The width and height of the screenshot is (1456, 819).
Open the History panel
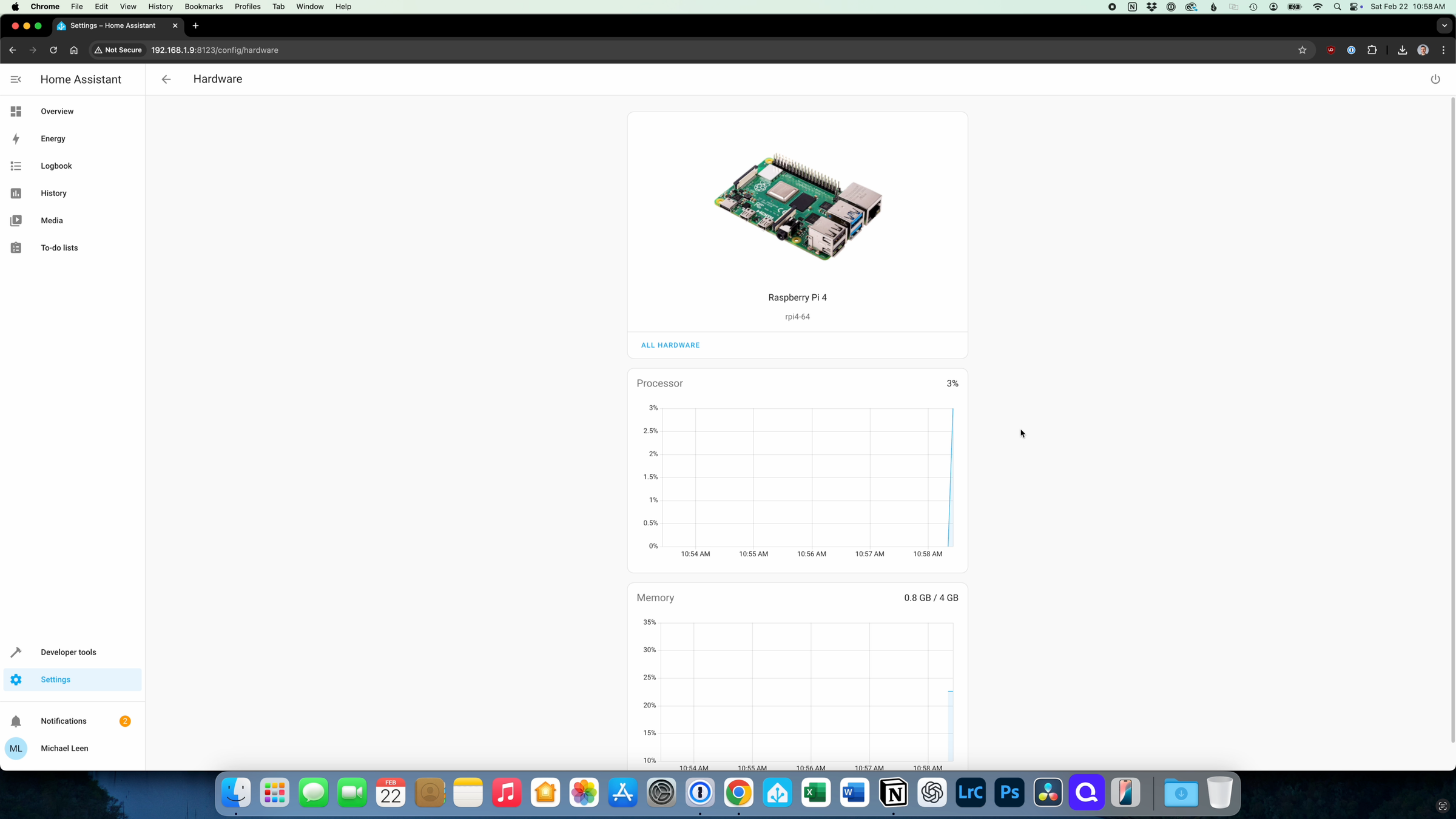click(53, 194)
